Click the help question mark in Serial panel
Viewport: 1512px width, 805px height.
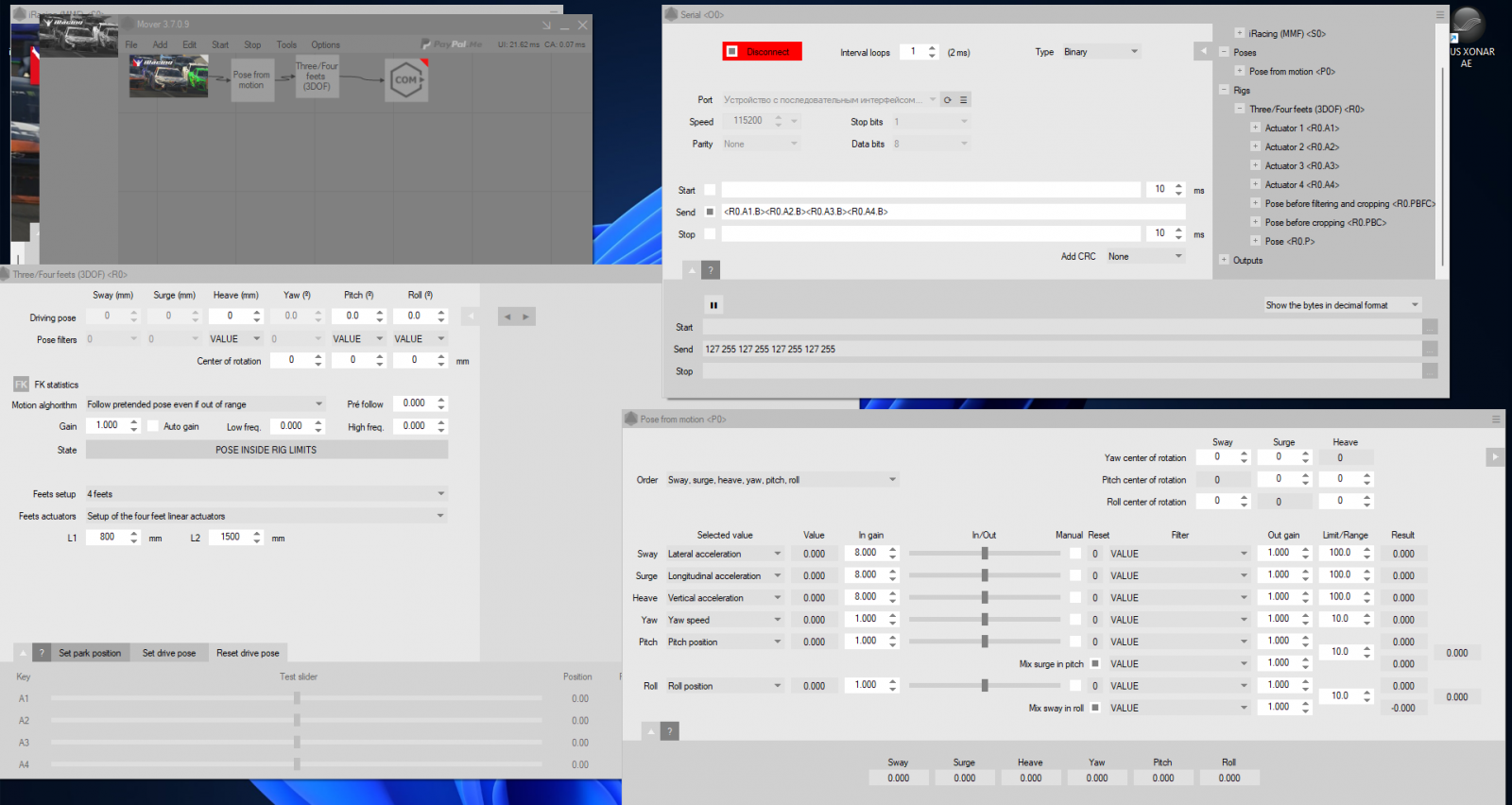coord(712,270)
